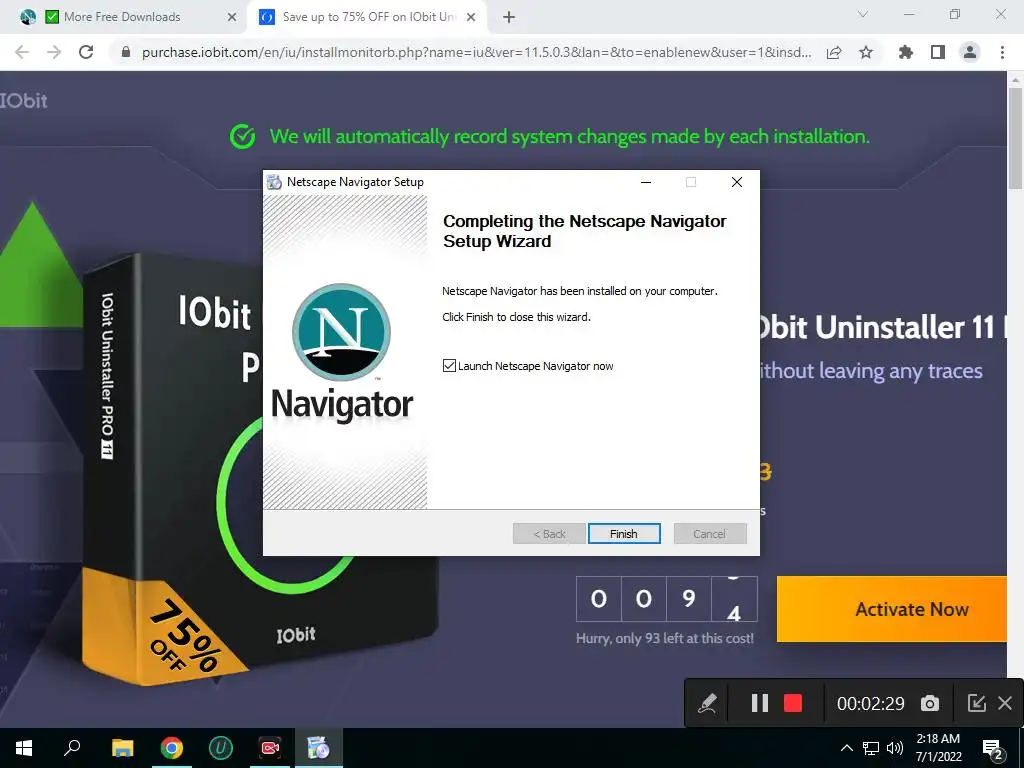Toggle Chrome side panel icon
This screenshot has height=768, width=1024.
(x=938, y=52)
